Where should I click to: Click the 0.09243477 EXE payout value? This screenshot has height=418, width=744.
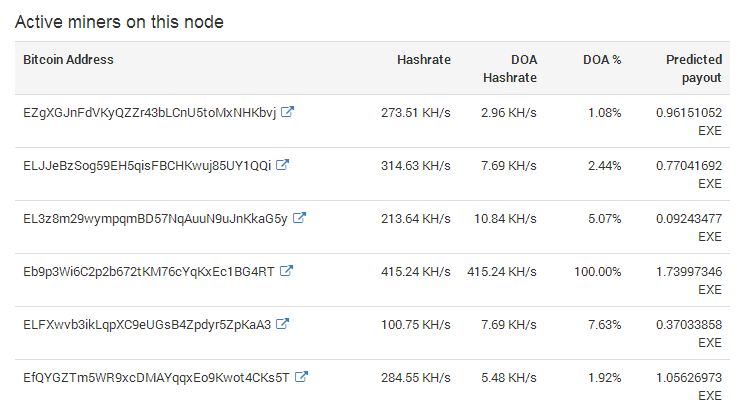click(x=689, y=227)
